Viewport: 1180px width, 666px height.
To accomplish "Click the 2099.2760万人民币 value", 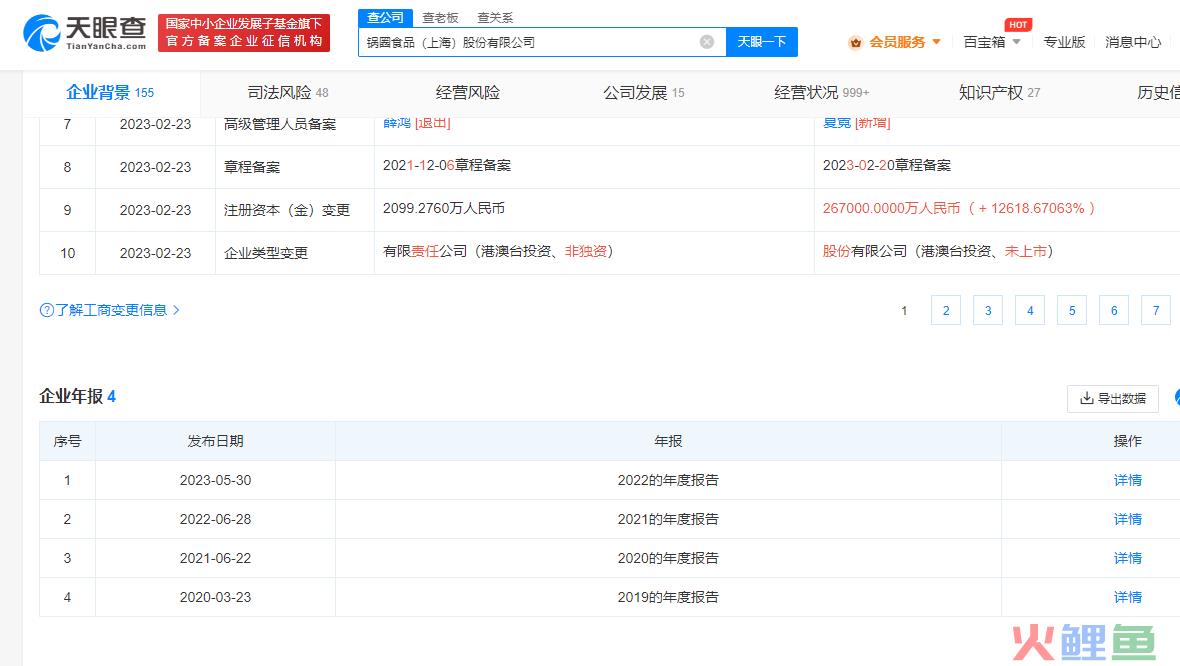I will (444, 208).
